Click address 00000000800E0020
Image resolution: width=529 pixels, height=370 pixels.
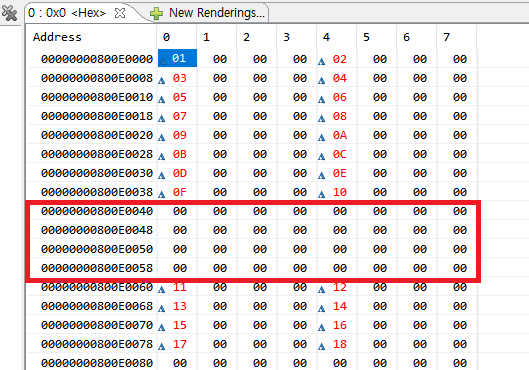tap(97, 135)
